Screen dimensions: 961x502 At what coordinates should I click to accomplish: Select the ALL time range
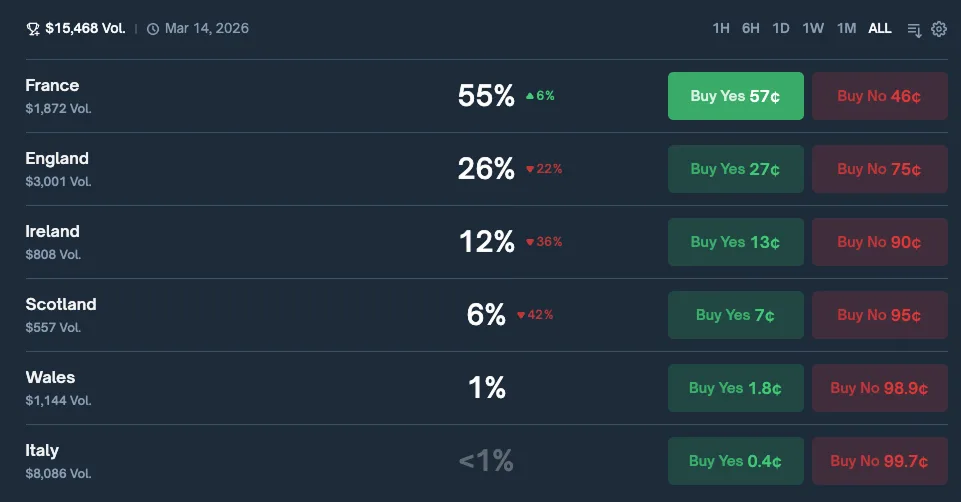[880, 29]
